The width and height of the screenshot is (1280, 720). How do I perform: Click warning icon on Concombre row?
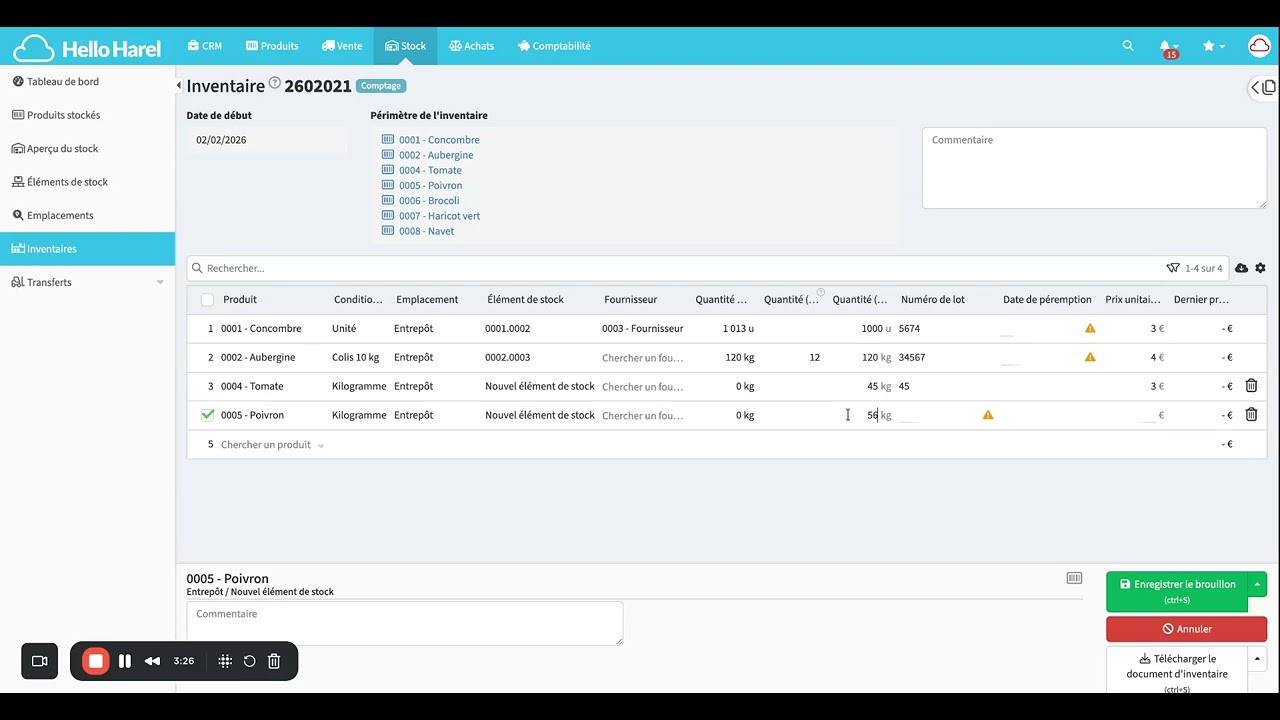1090,328
